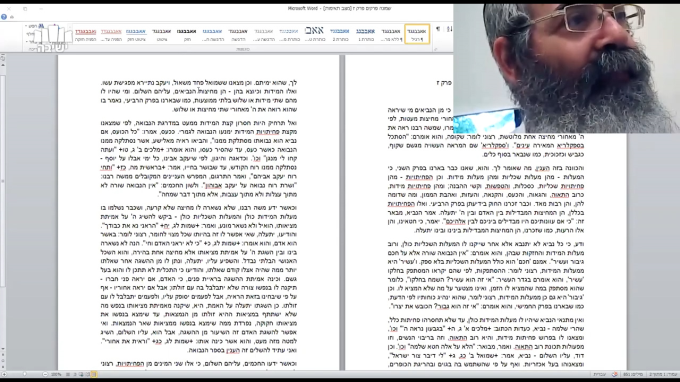The image size is (680, 382).
Task: Click the vertical scrollbar down arrow
Action: 3,349
